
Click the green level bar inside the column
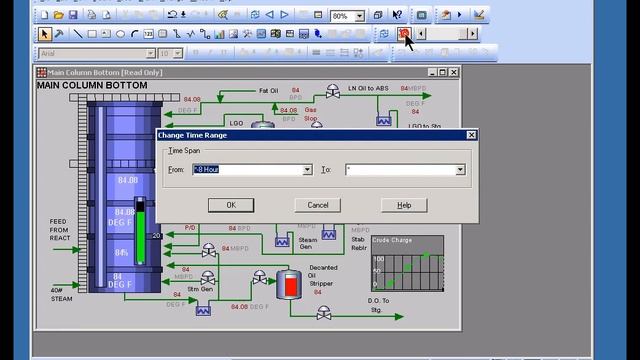click(x=140, y=237)
